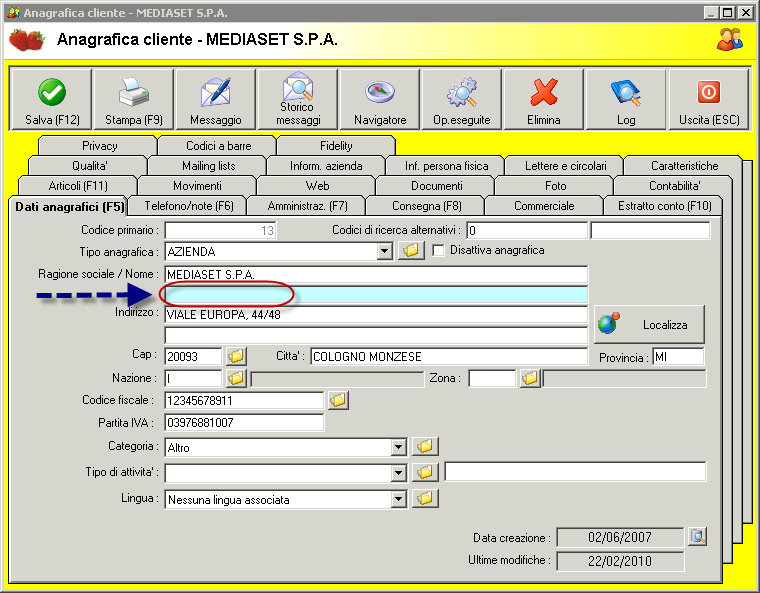The image size is (760, 593).
Task: Open folder lookup next to Tipo di attivita'
Action: (x=425, y=472)
